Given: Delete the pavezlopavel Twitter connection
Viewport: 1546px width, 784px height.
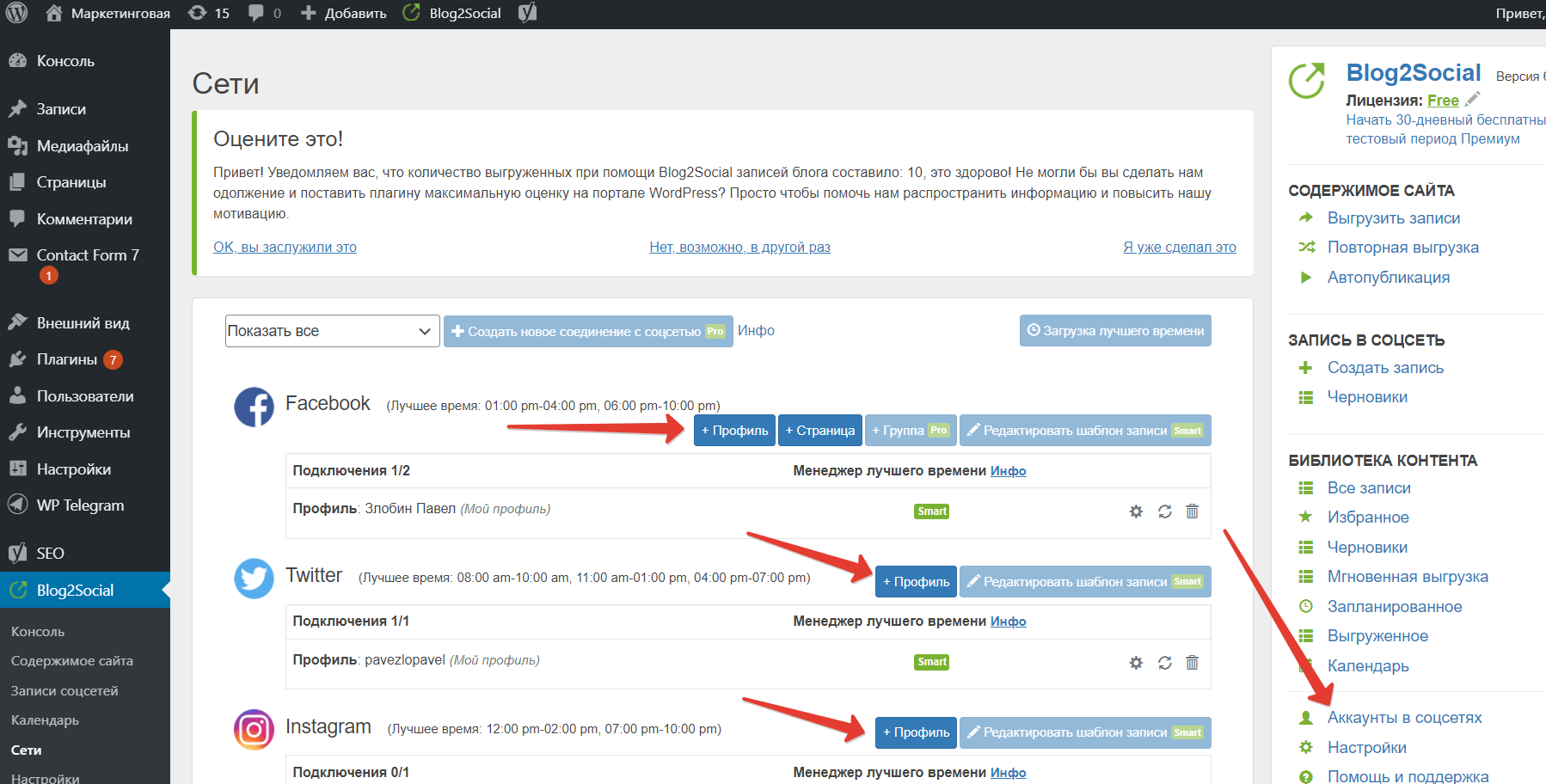Looking at the screenshot, I should point(1192,663).
